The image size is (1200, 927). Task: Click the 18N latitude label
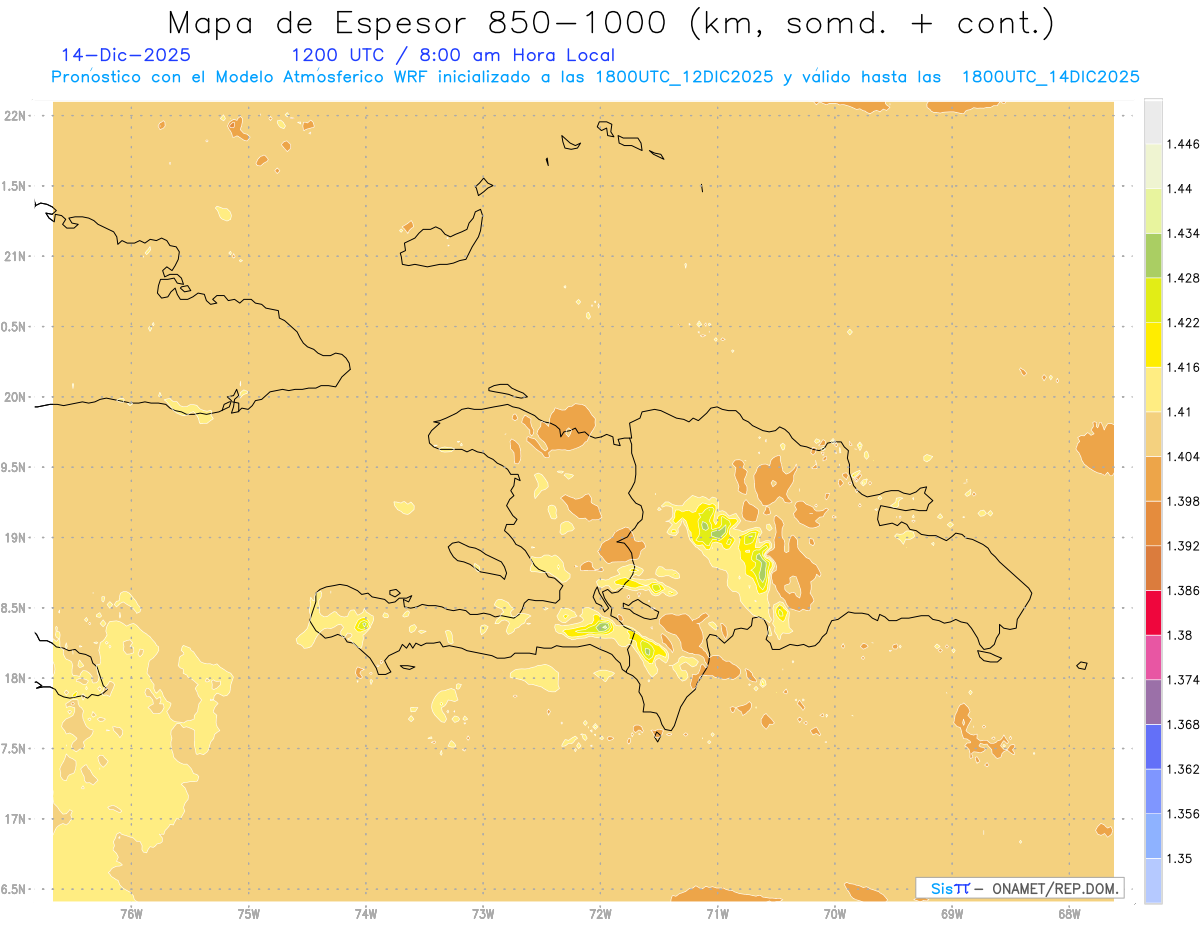(16, 678)
